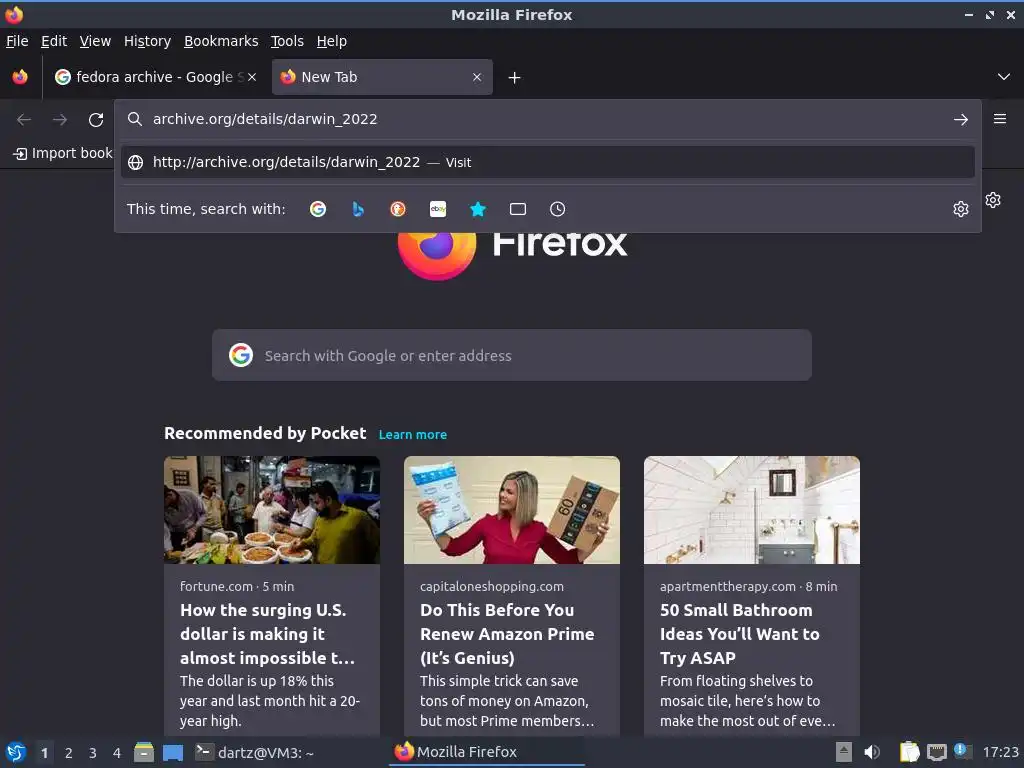Screen dimensions: 1024x768
Task: Go back one page
Action: coord(24,120)
